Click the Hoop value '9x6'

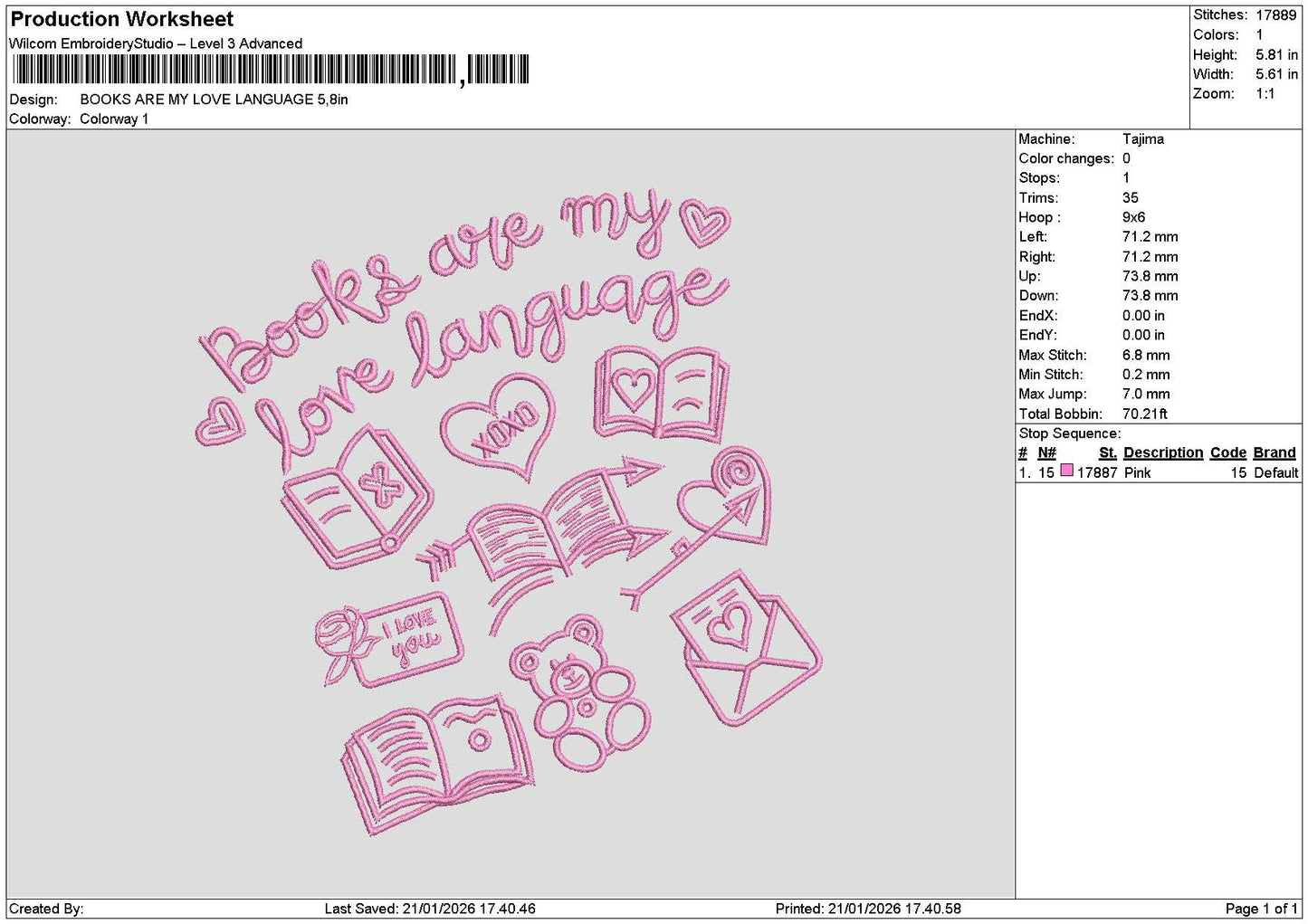1133,218
